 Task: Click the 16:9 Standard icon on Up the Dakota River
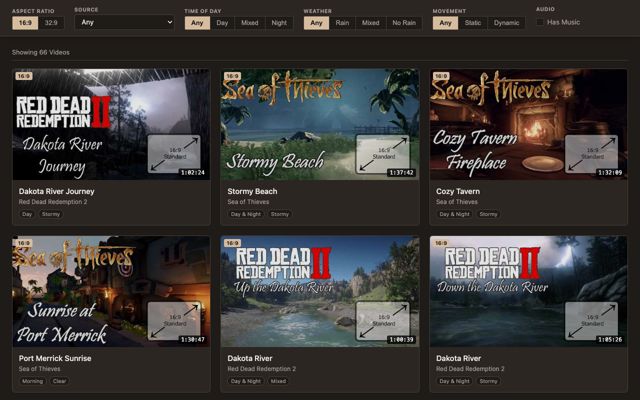tap(383, 321)
